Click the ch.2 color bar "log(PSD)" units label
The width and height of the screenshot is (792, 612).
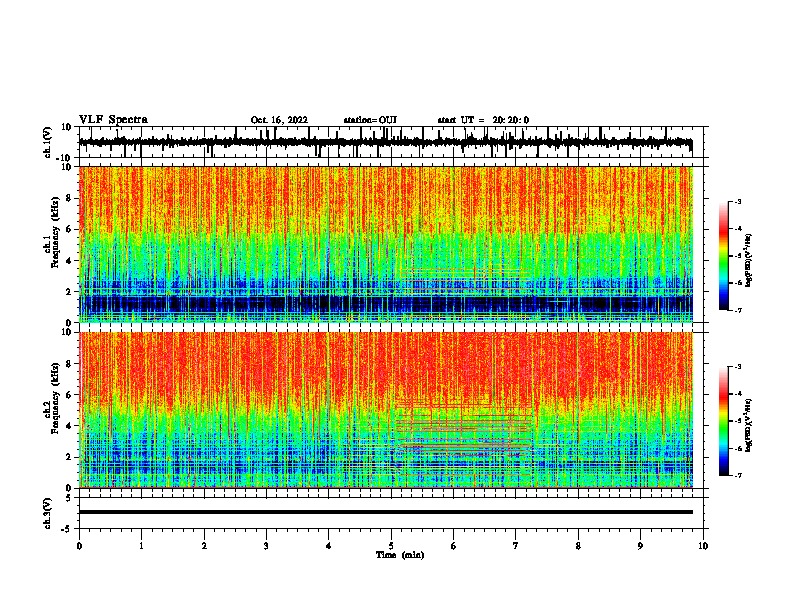tap(748, 426)
